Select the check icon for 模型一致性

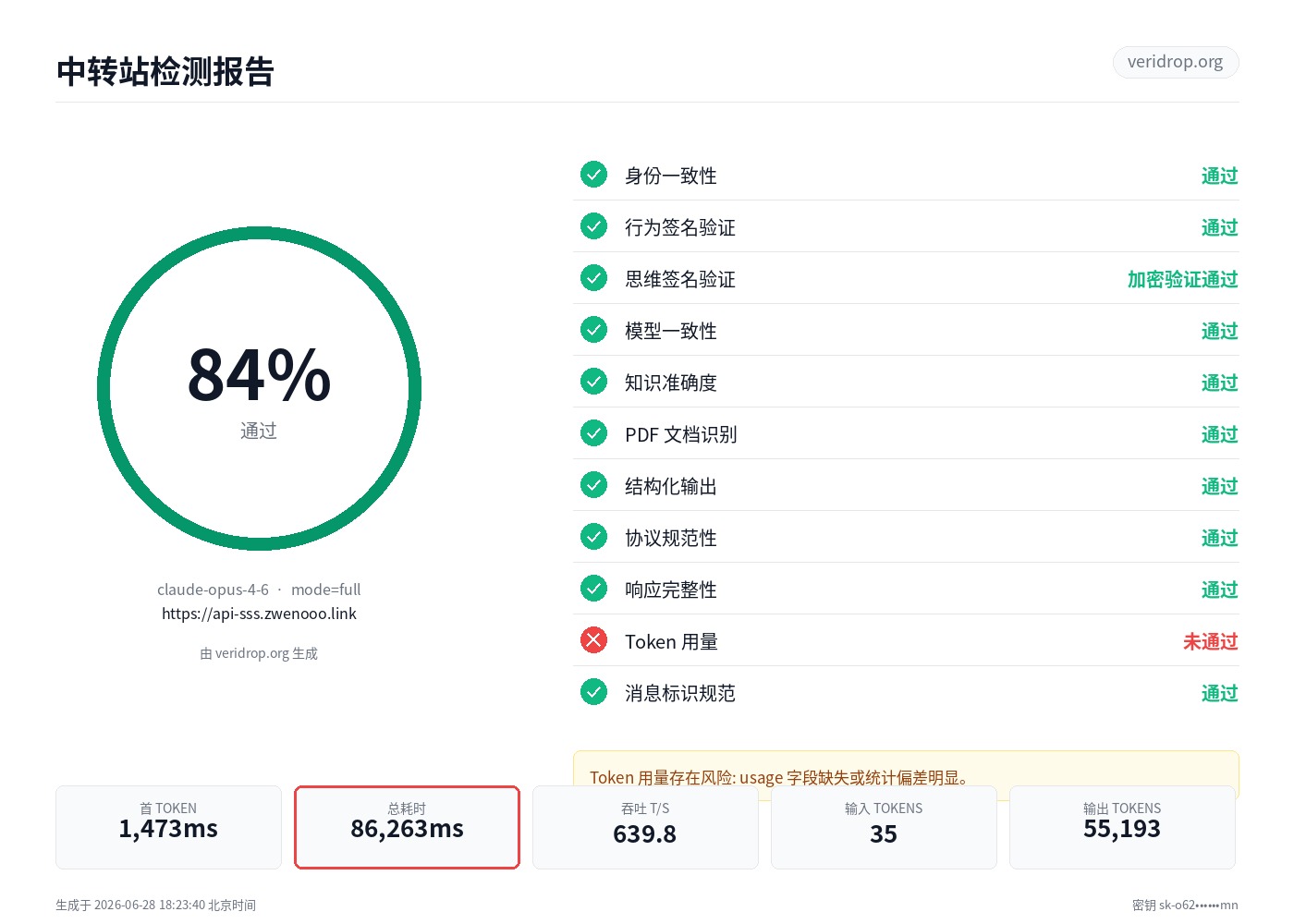pos(593,330)
